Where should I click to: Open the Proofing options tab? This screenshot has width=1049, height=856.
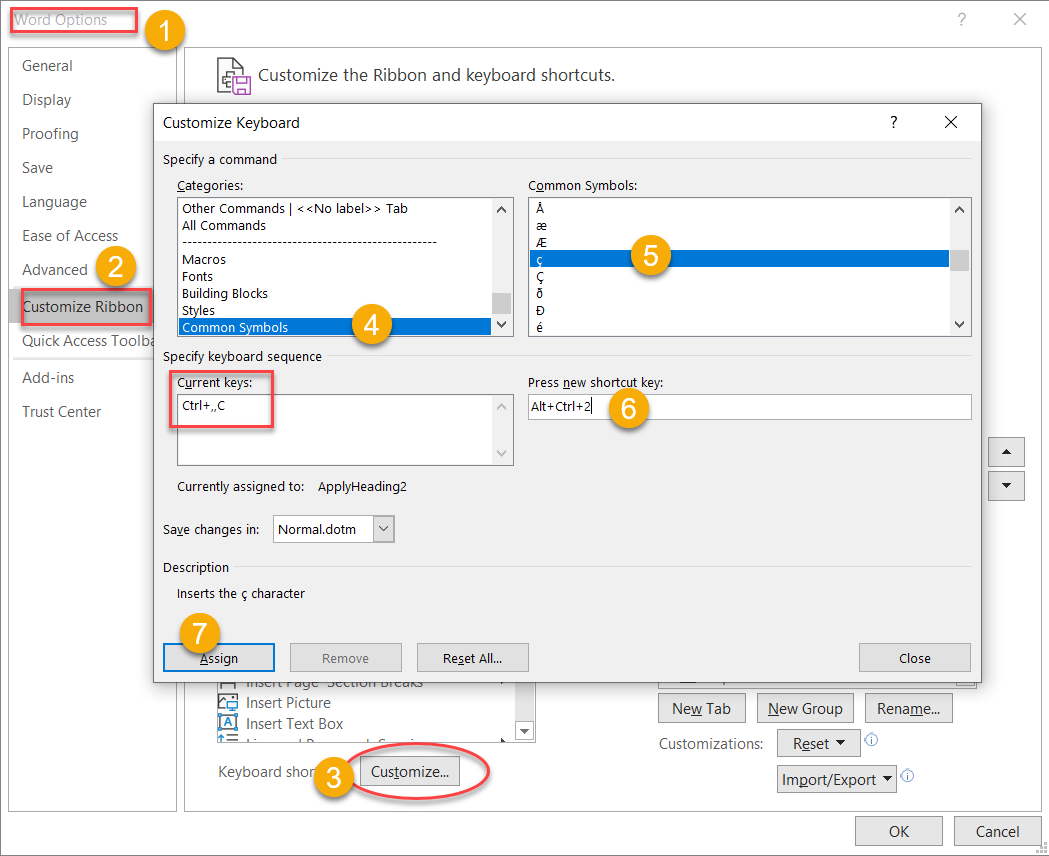50,134
